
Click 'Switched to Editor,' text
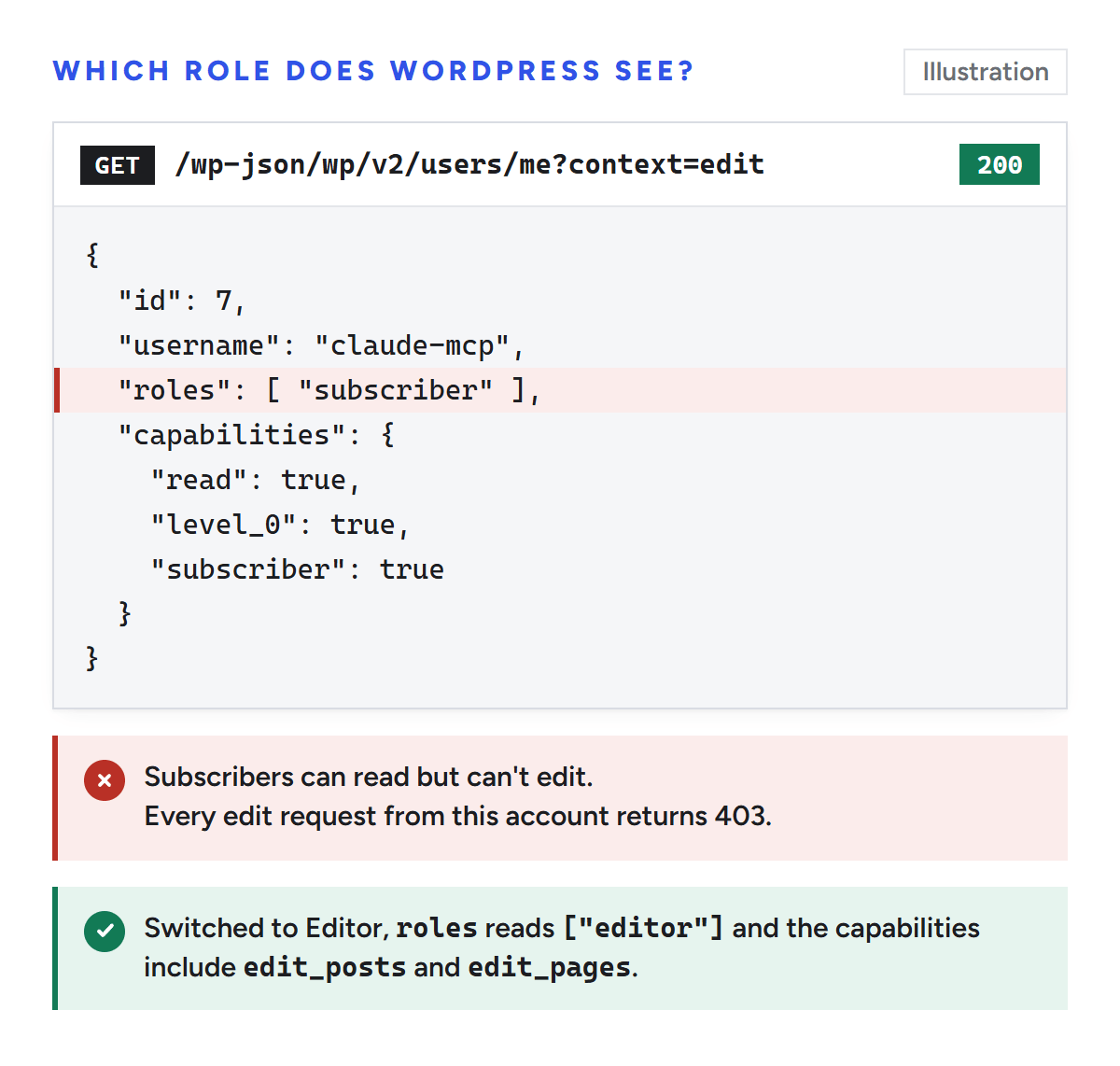266,928
